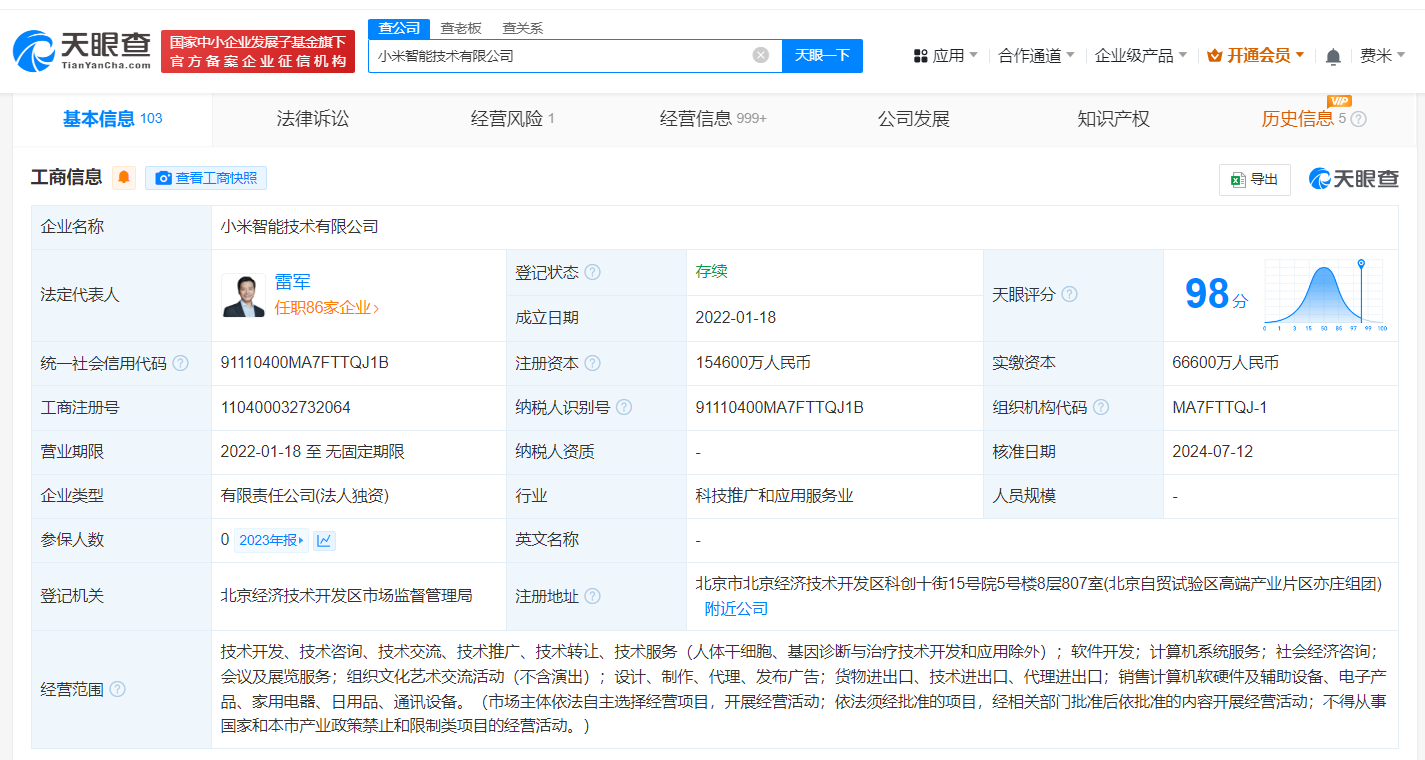Open Lei Jun's profile photo
Image resolution: width=1425 pixels, height=760 pixels.
243,295
